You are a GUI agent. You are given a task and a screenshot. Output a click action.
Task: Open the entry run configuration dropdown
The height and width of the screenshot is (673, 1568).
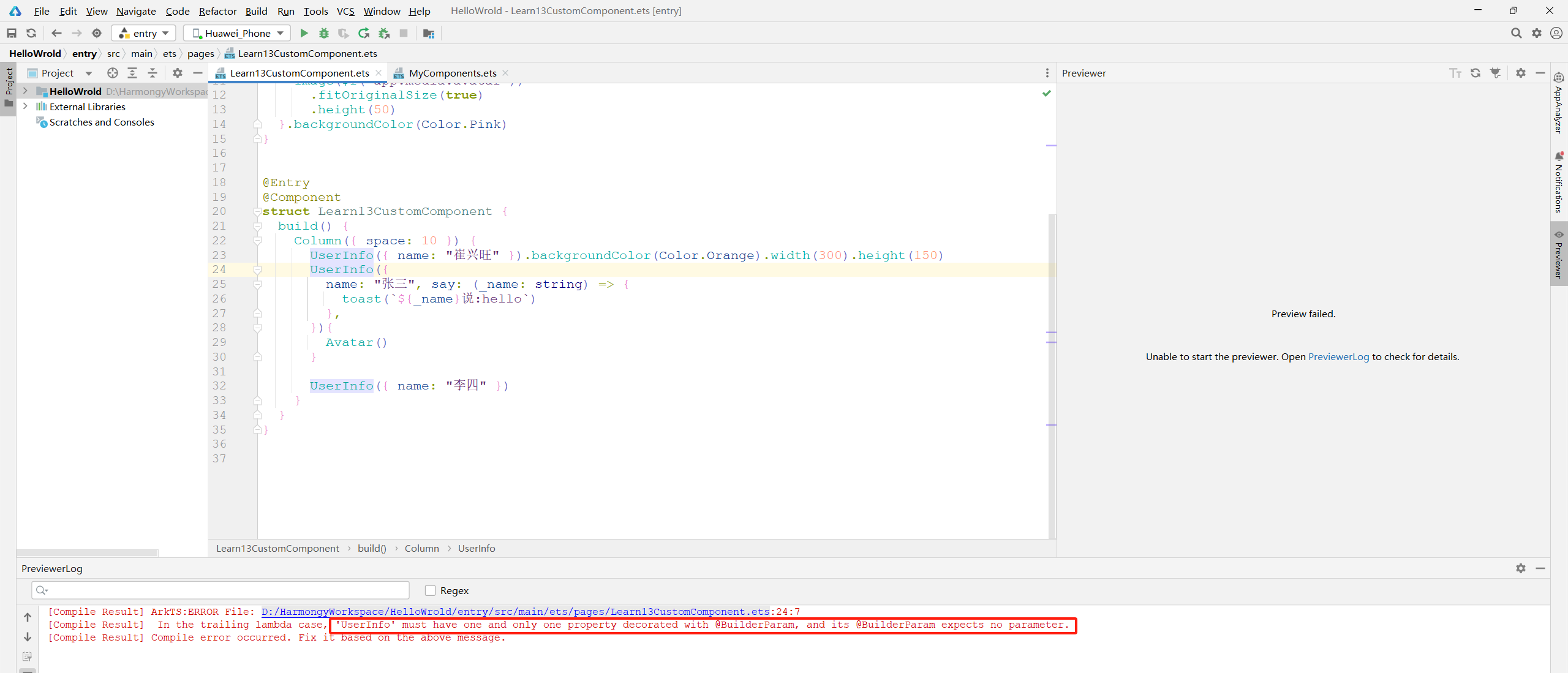145,33
